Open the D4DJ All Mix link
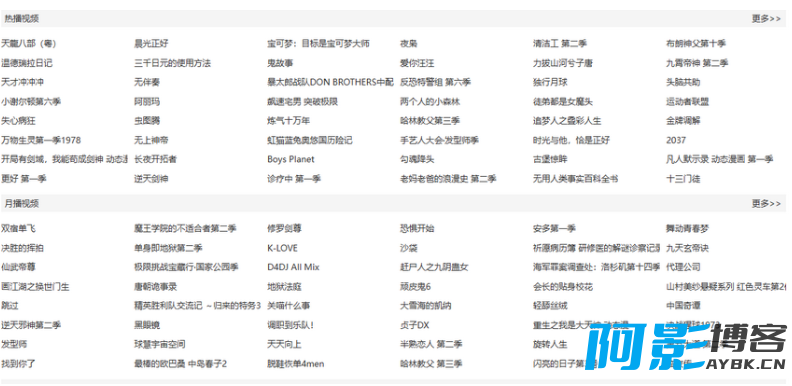 click(x=293, y=267)
